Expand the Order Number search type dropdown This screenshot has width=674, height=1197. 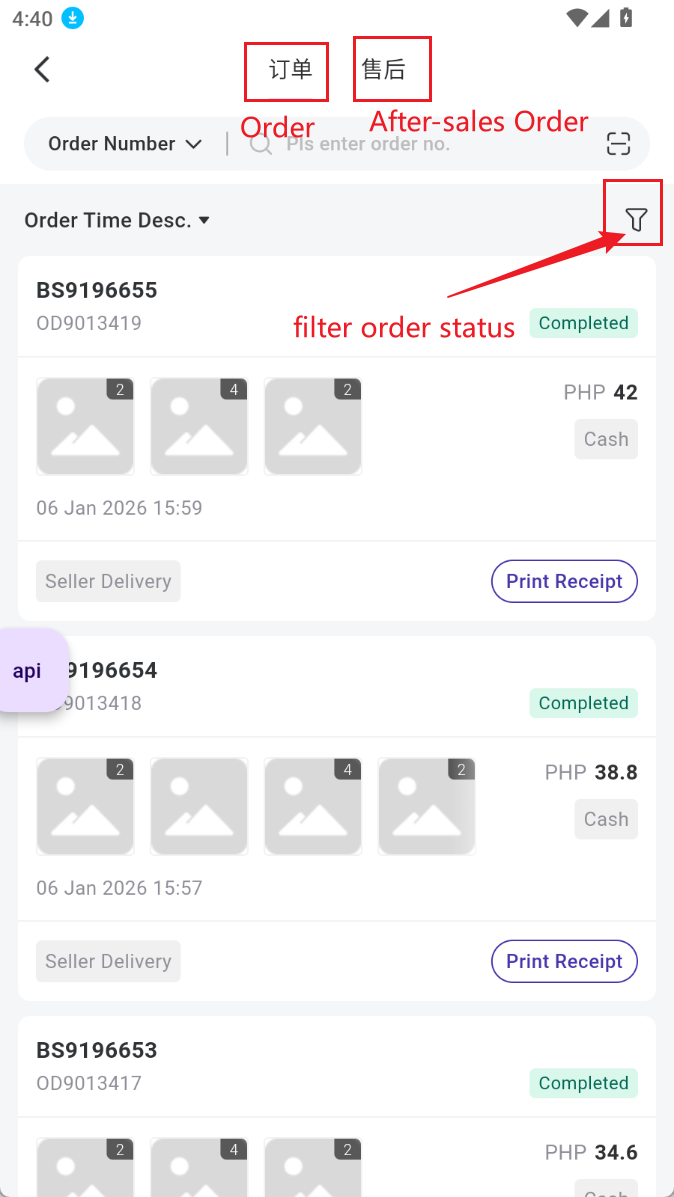coord(125,144)
